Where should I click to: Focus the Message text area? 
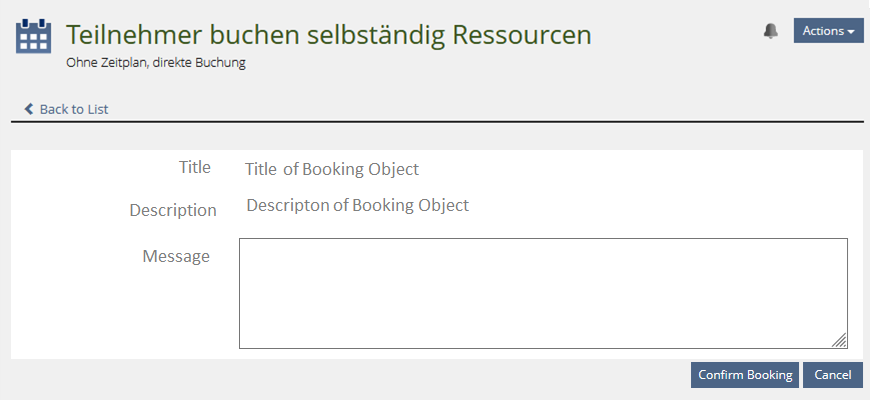543,293
